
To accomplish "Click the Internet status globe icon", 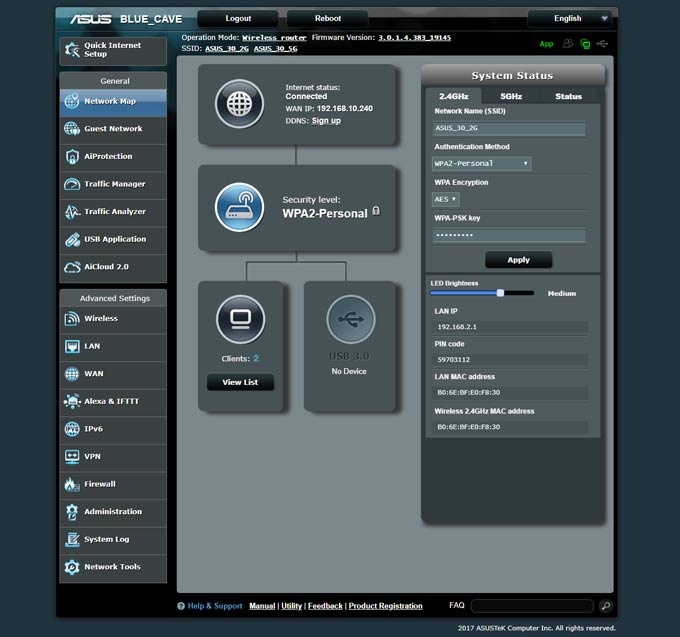I will coord(239,104).
